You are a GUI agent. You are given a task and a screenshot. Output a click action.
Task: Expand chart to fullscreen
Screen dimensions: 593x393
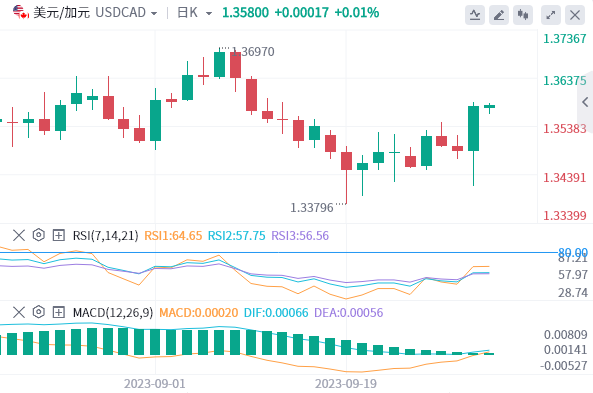551,15
